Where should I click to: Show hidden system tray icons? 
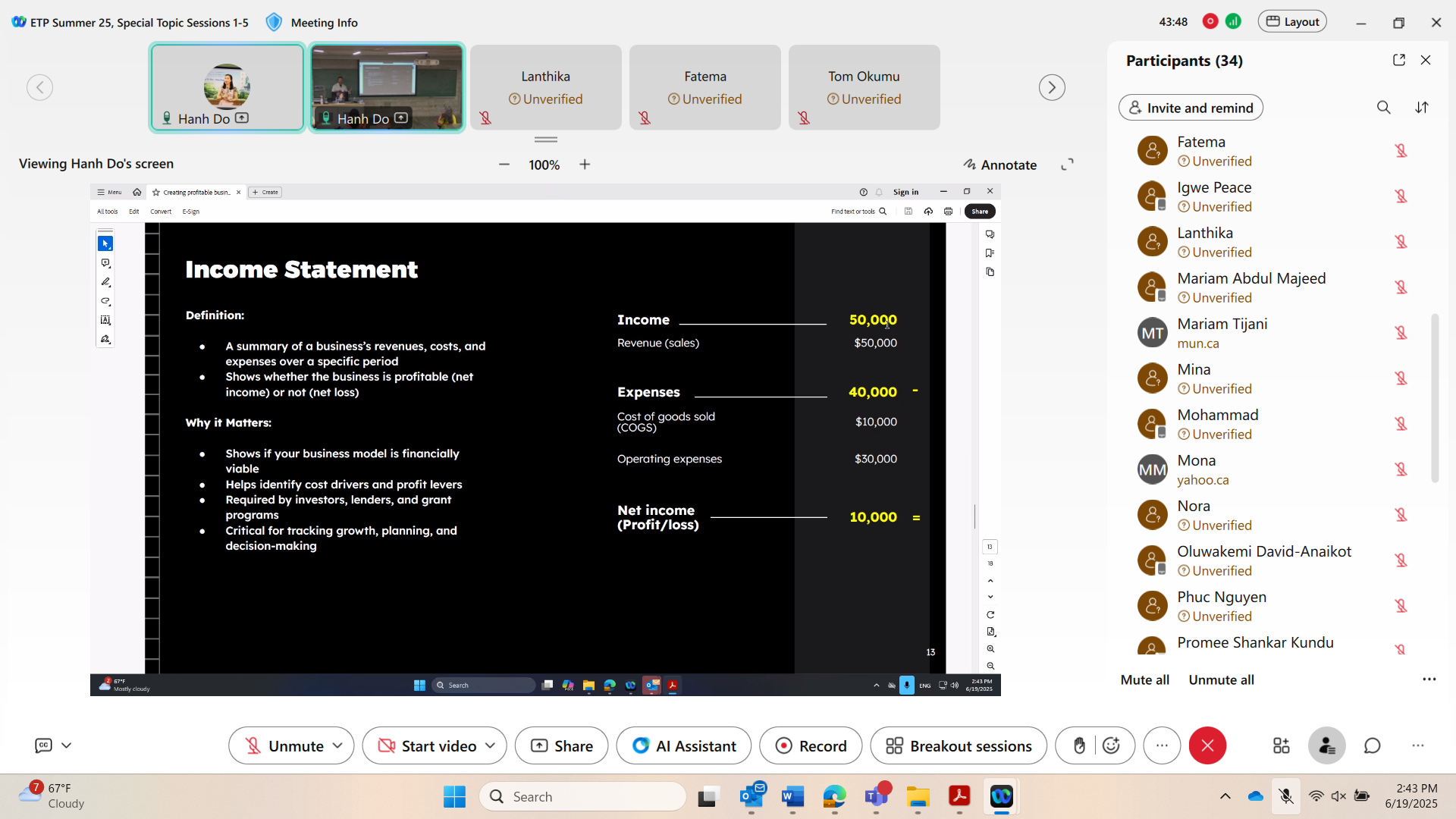coord(1225,796)
